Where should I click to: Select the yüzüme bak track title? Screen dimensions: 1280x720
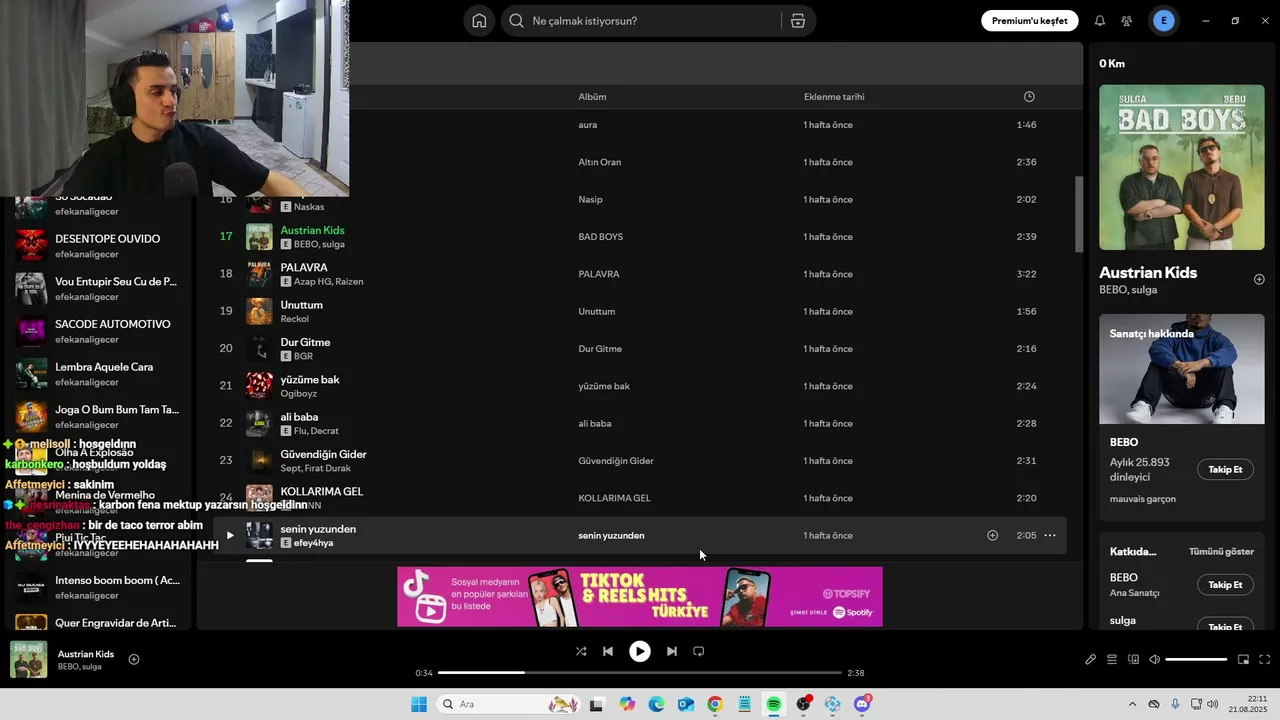point(310,380)
